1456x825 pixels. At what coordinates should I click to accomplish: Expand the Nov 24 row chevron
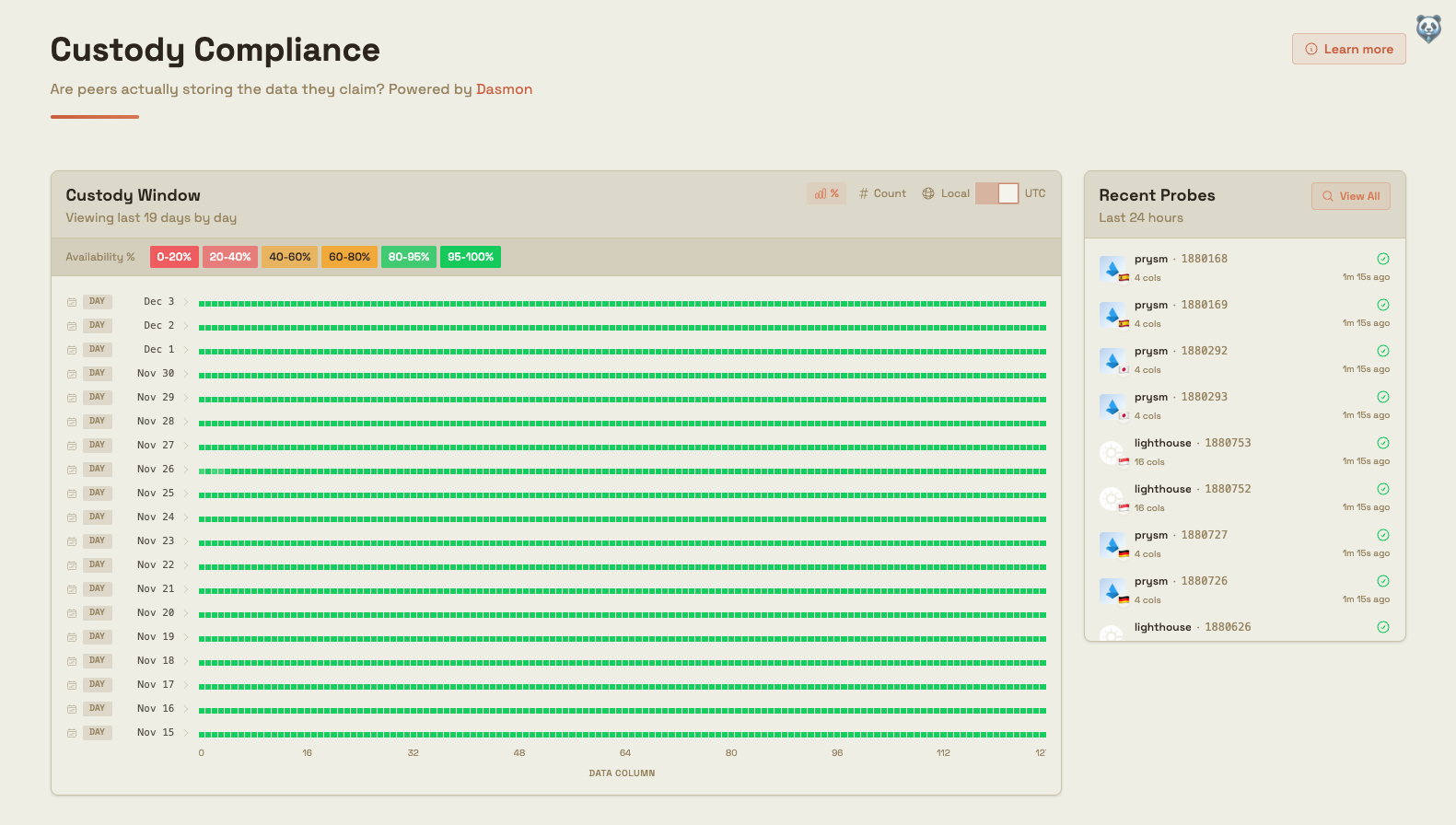pos(186,517)
